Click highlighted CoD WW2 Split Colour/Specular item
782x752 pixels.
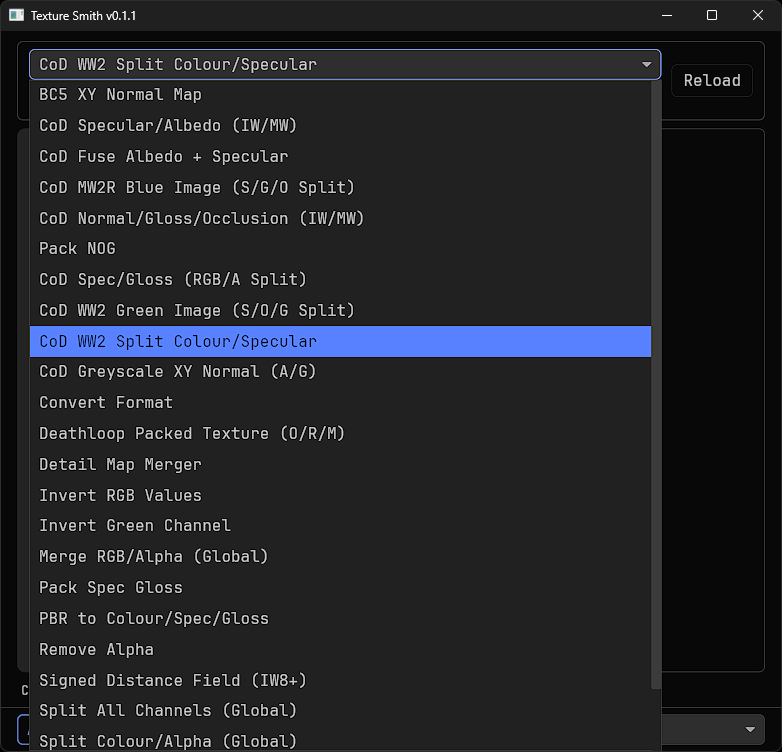(340, 342)
